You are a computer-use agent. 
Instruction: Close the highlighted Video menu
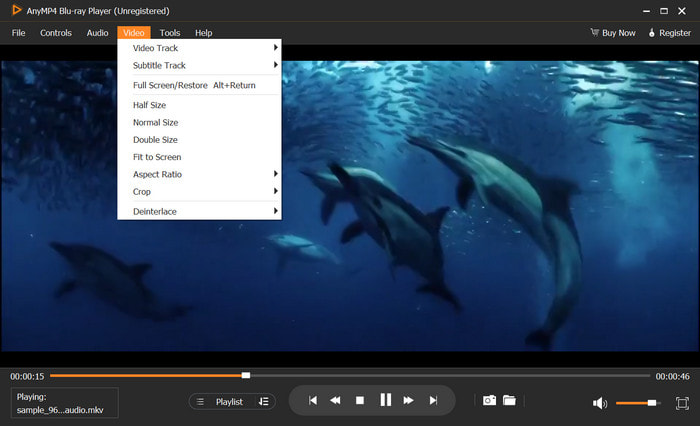(x=133, y=33)
